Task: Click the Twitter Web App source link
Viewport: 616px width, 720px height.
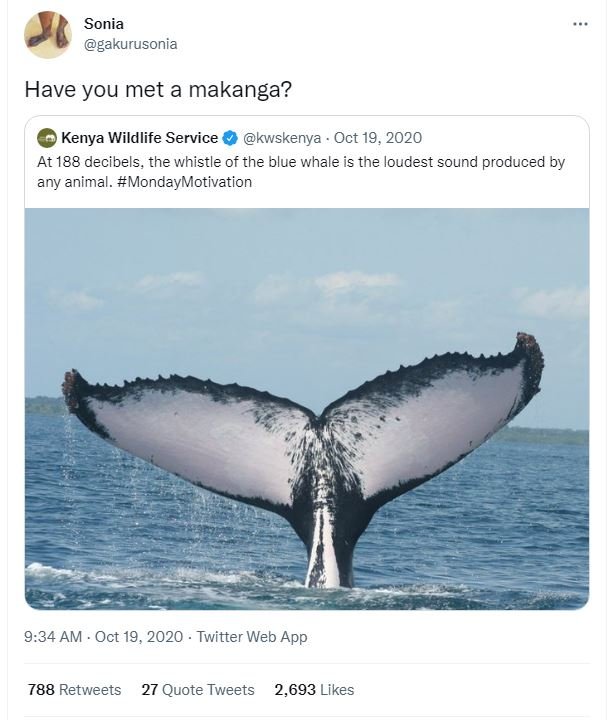Action: tap(252, 637)
